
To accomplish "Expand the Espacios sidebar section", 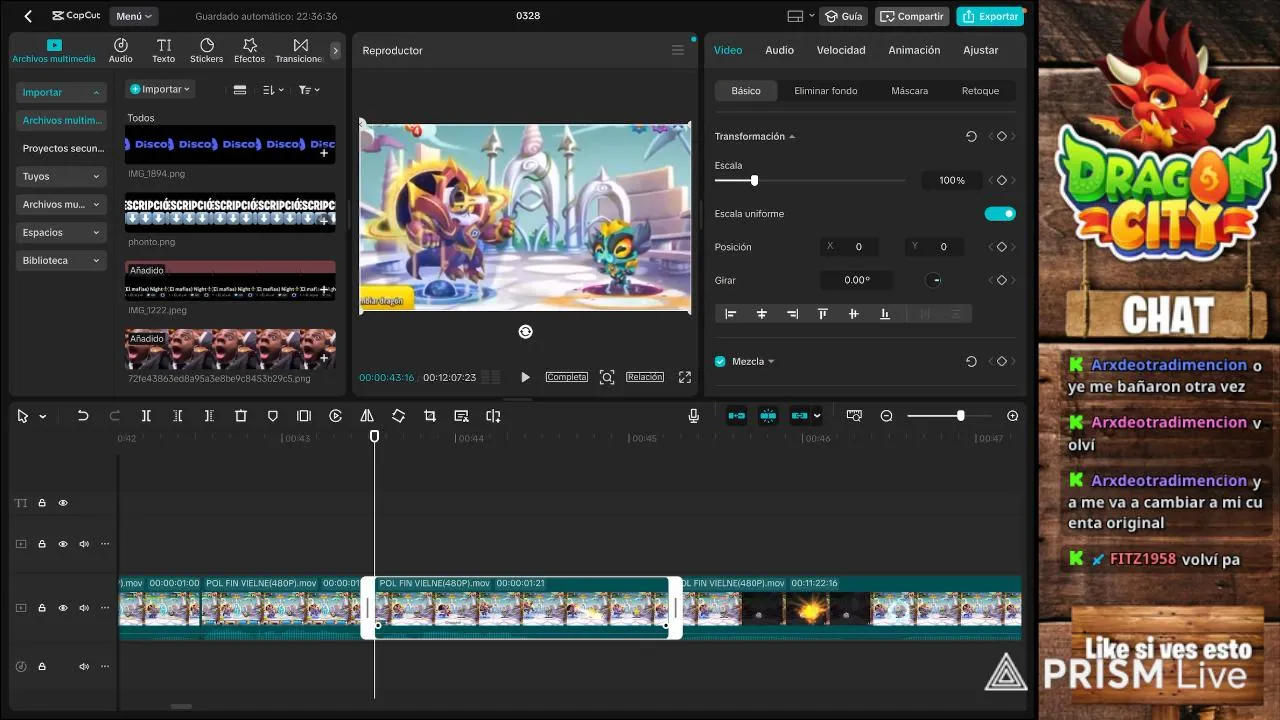I will click(x=62, y=232).
